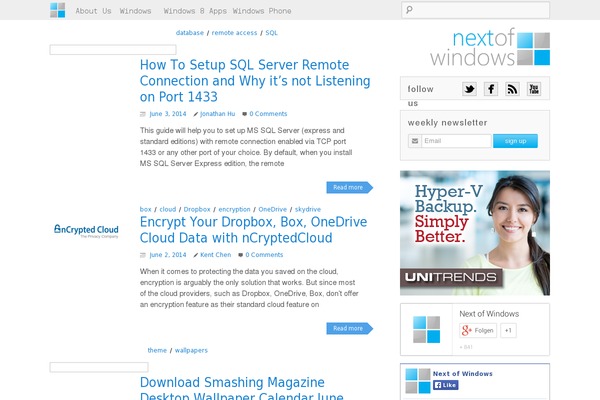Click the June 3, 2014 date link
Image resolution: width=600 pixels, height=400 pixels.
[168, 114]
